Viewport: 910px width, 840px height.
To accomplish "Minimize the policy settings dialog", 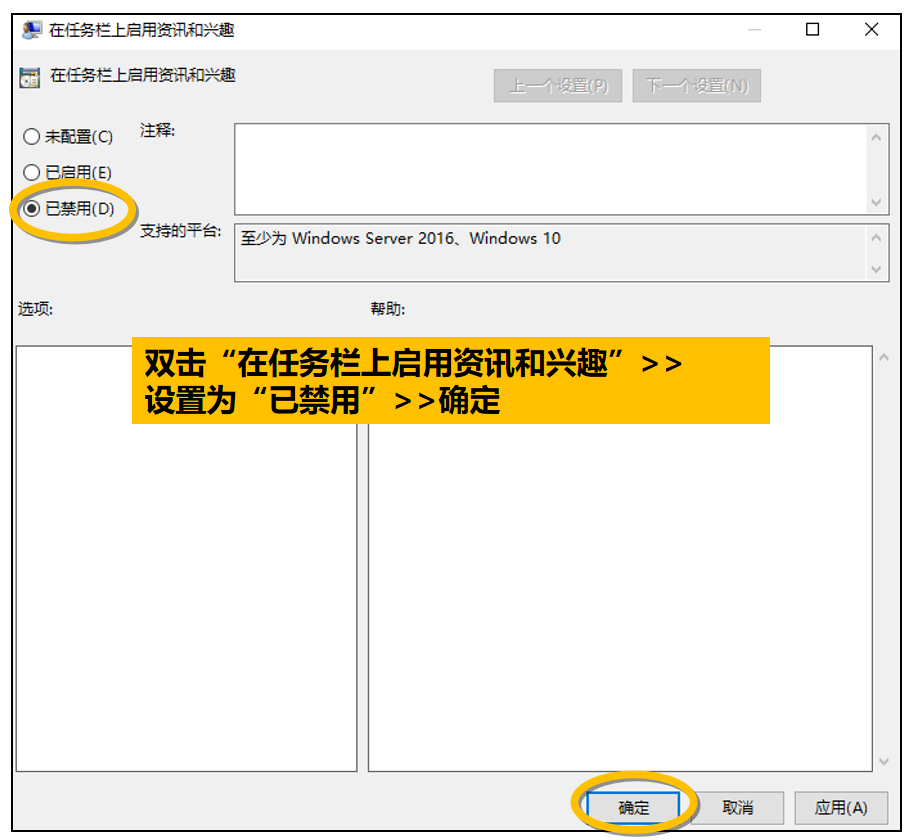I will (x=755, y=30).
